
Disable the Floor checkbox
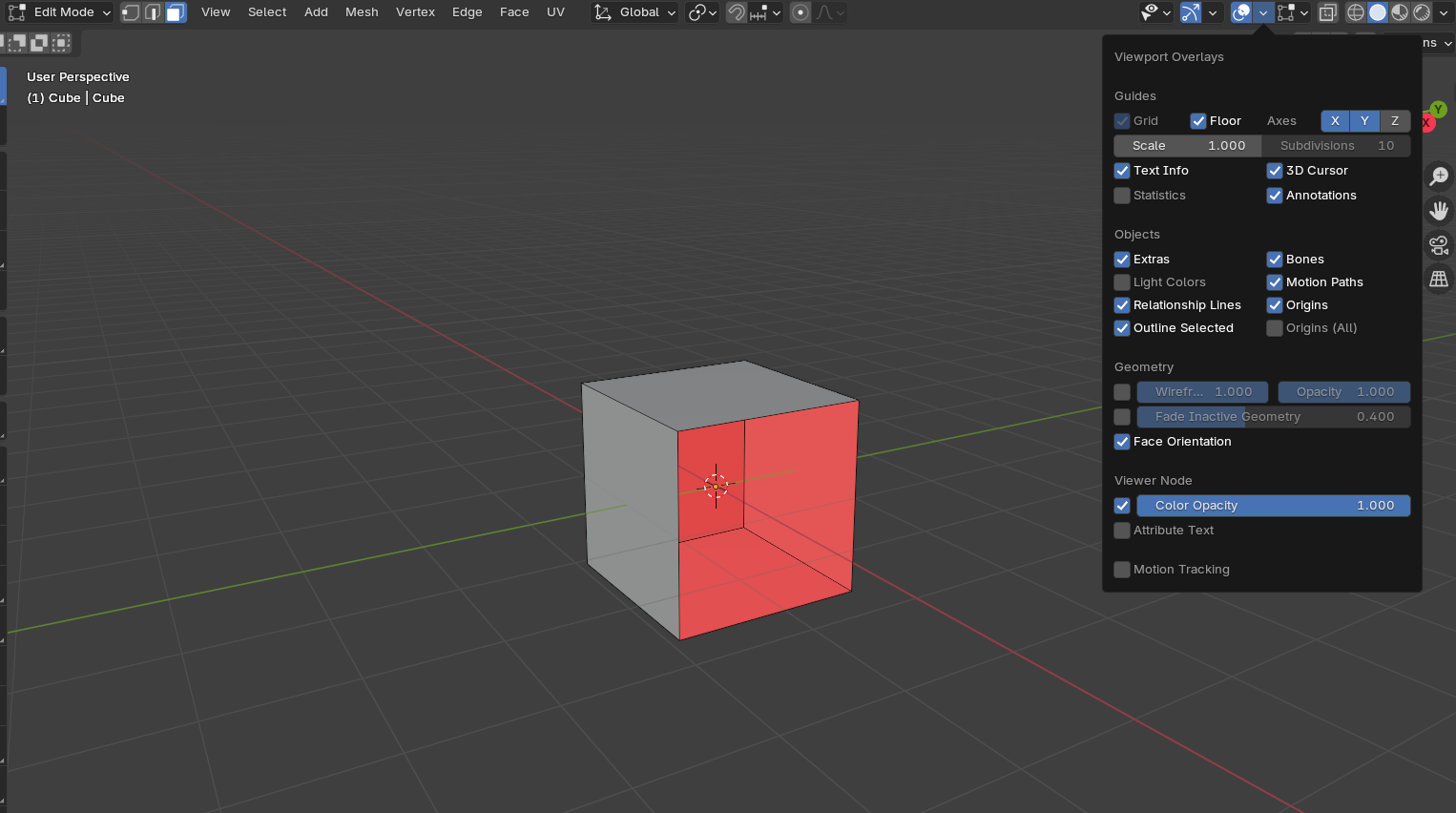[1198, 121]
